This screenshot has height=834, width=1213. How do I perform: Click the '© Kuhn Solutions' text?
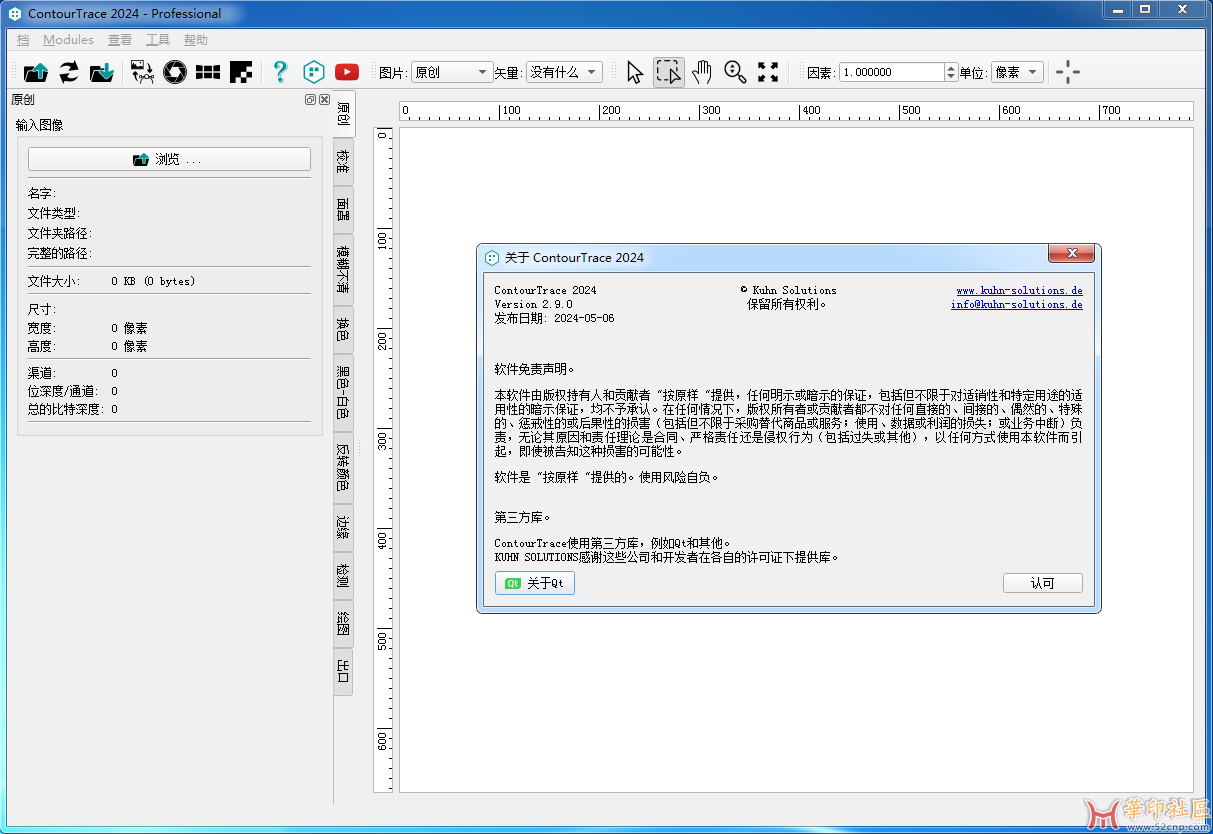tap(788, 290)
